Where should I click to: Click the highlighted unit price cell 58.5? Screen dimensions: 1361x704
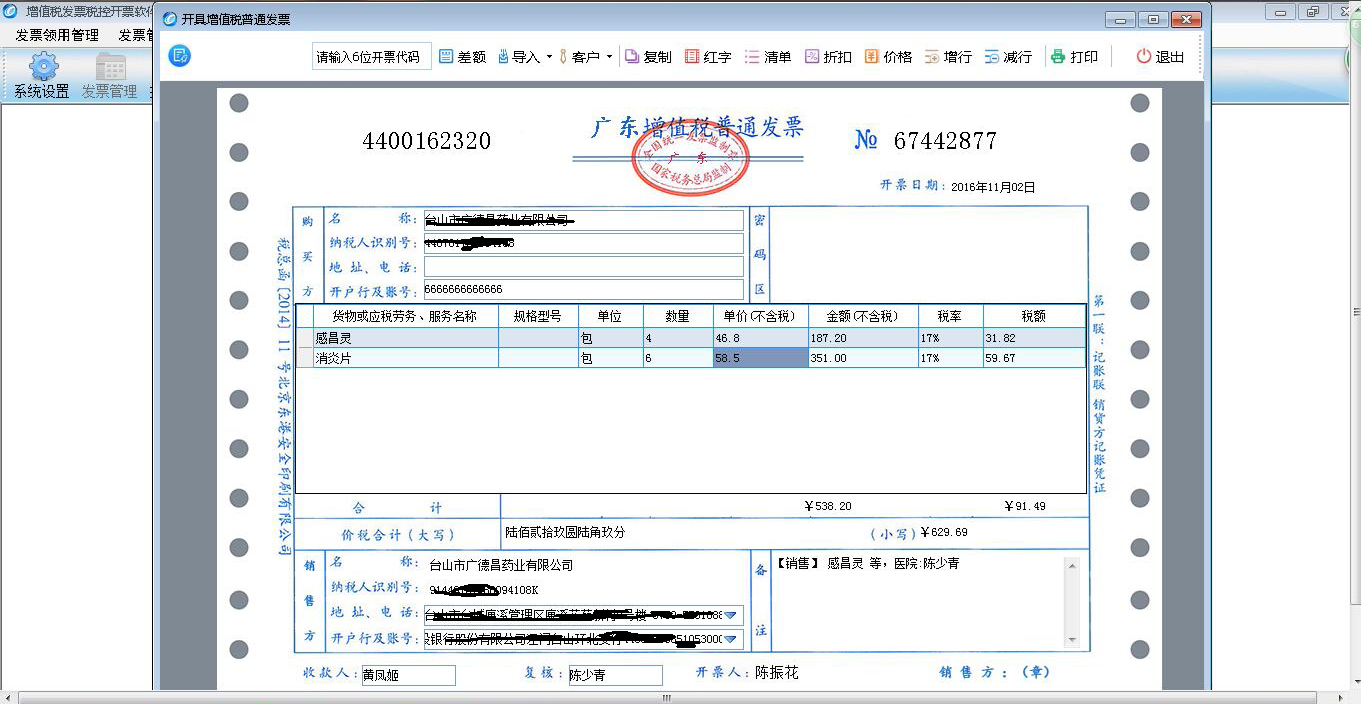(760, 358)
